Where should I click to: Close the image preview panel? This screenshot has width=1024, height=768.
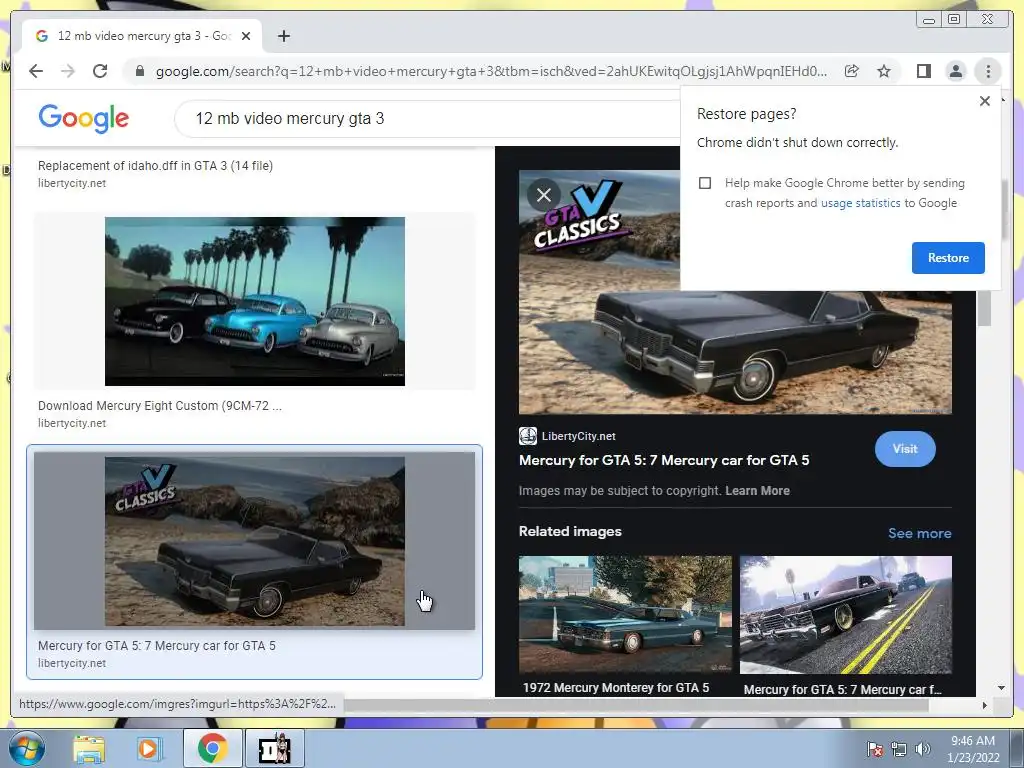(x=544, y=195)
